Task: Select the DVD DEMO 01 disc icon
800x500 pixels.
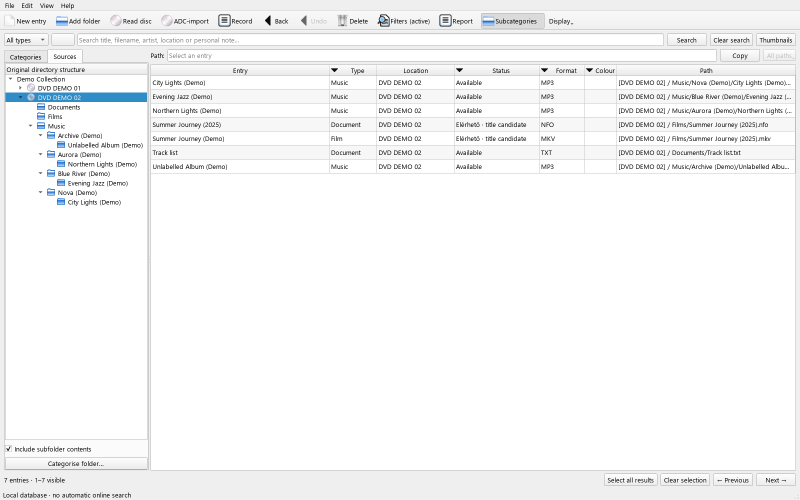Action: 31,88
